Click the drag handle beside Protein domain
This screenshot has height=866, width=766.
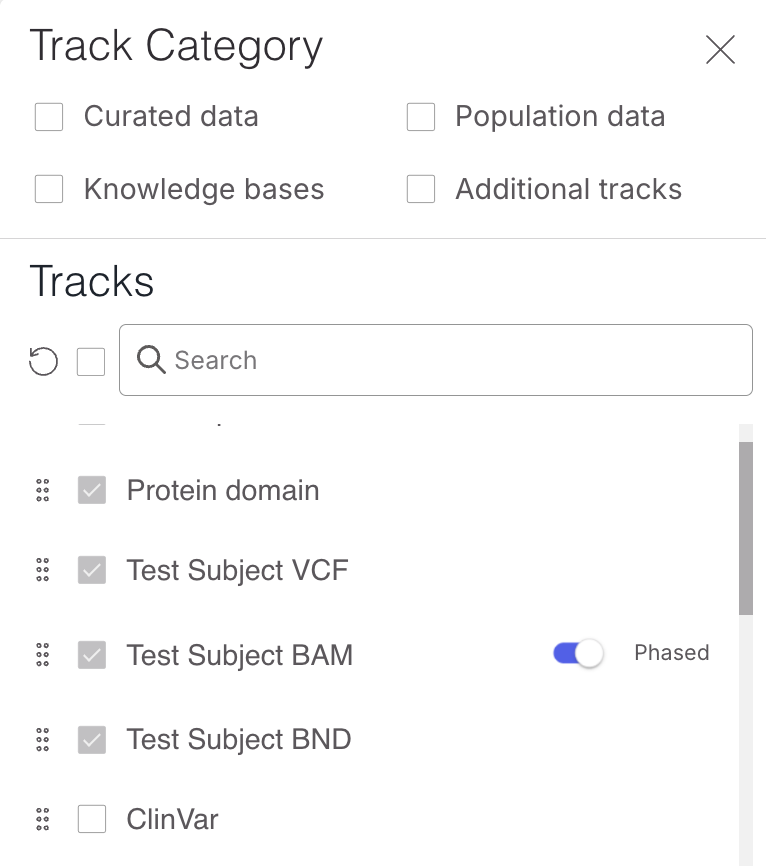pyautogui.click(x=42, y=490)
